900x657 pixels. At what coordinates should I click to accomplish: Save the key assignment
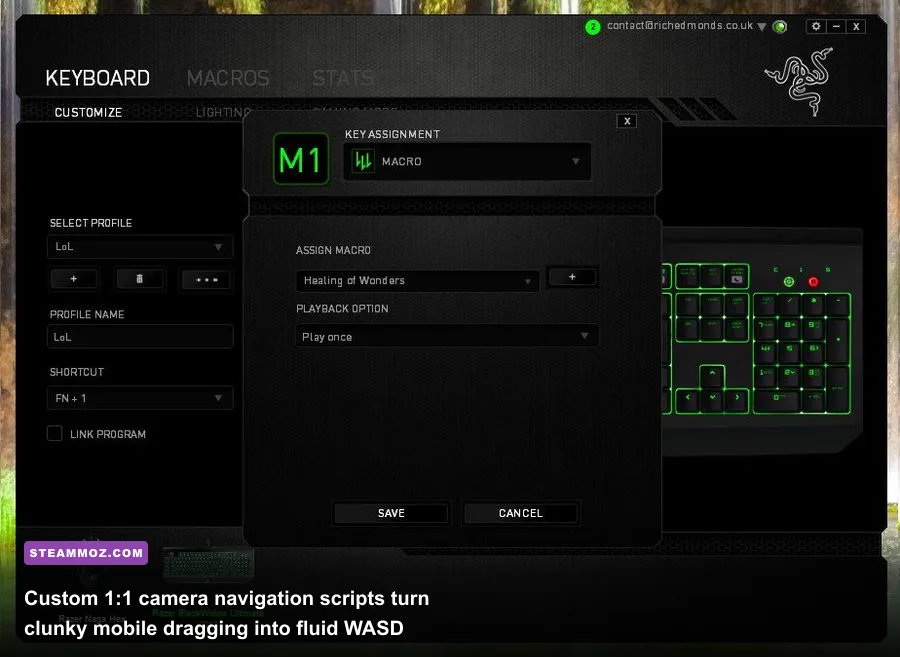[x=391, y=513]
